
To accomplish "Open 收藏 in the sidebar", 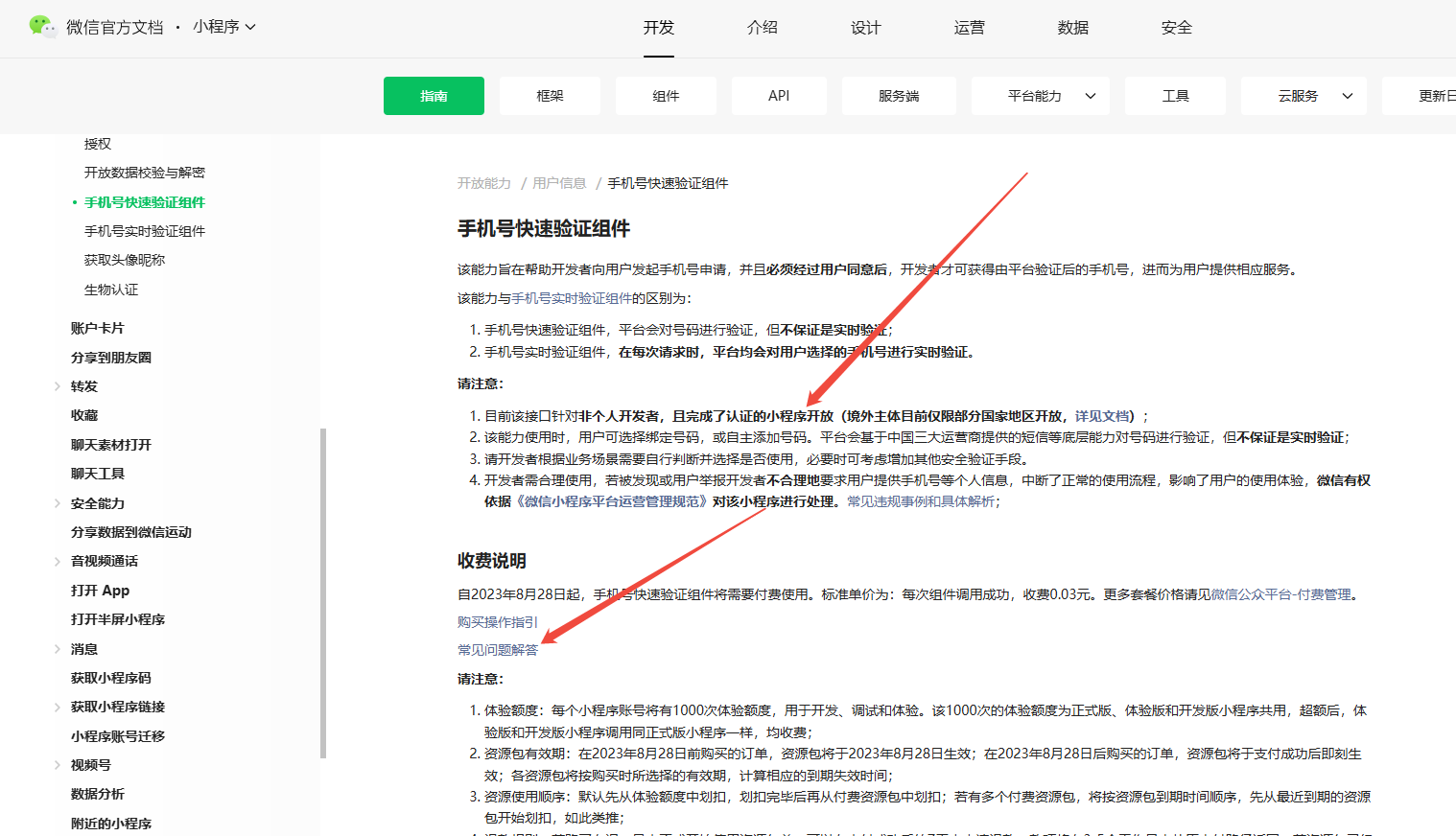I will (x=84, y=415).
